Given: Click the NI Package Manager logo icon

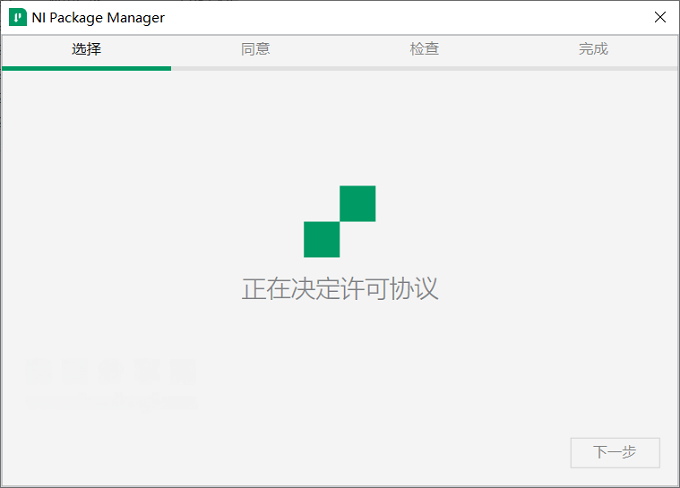Looking at the screenshot, I should [18, 17].
